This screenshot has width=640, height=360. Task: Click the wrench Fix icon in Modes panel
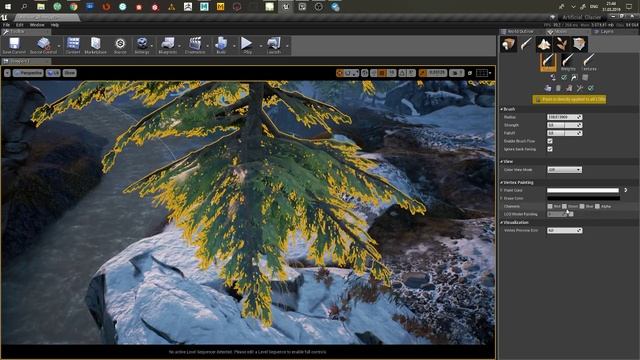(580, 88)
